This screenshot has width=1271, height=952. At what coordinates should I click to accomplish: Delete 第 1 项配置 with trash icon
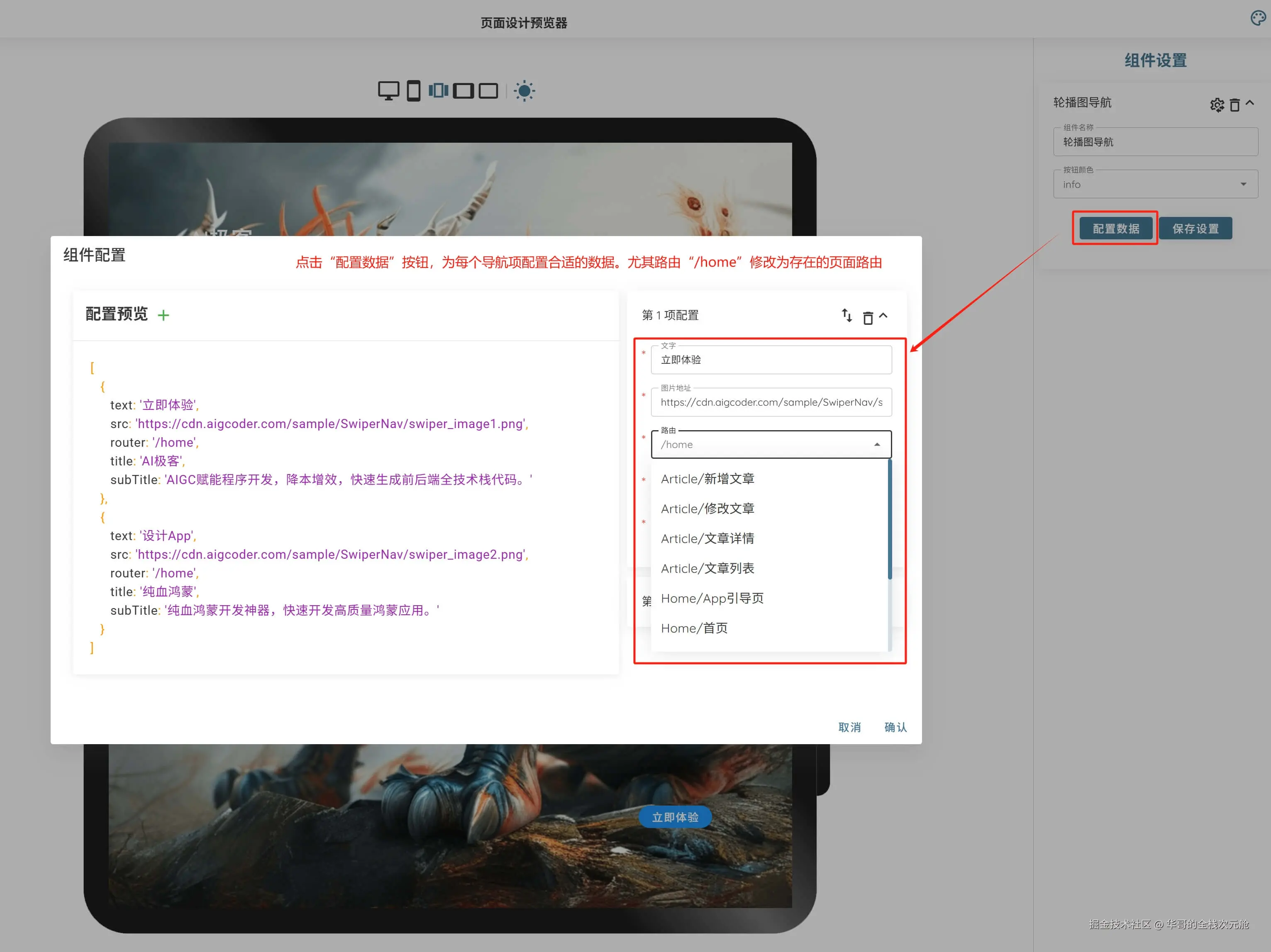[868, 317]
